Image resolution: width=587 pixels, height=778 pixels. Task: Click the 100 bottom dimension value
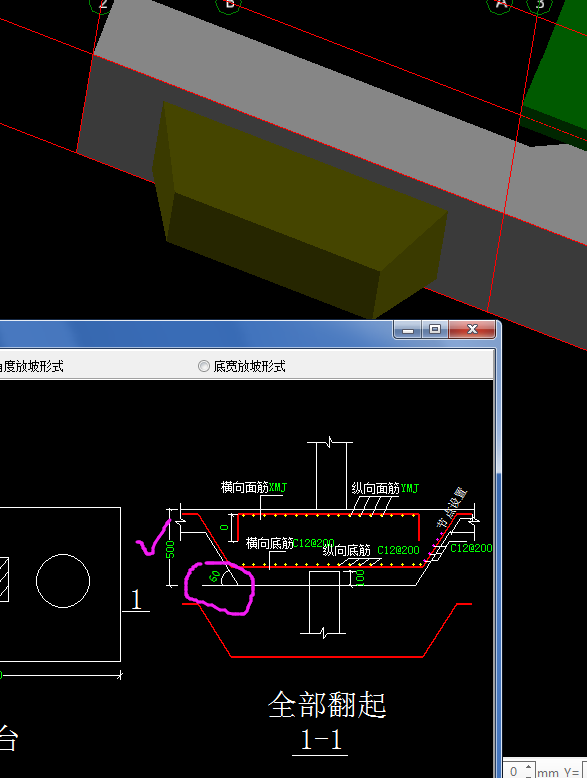tap(360, 578)
